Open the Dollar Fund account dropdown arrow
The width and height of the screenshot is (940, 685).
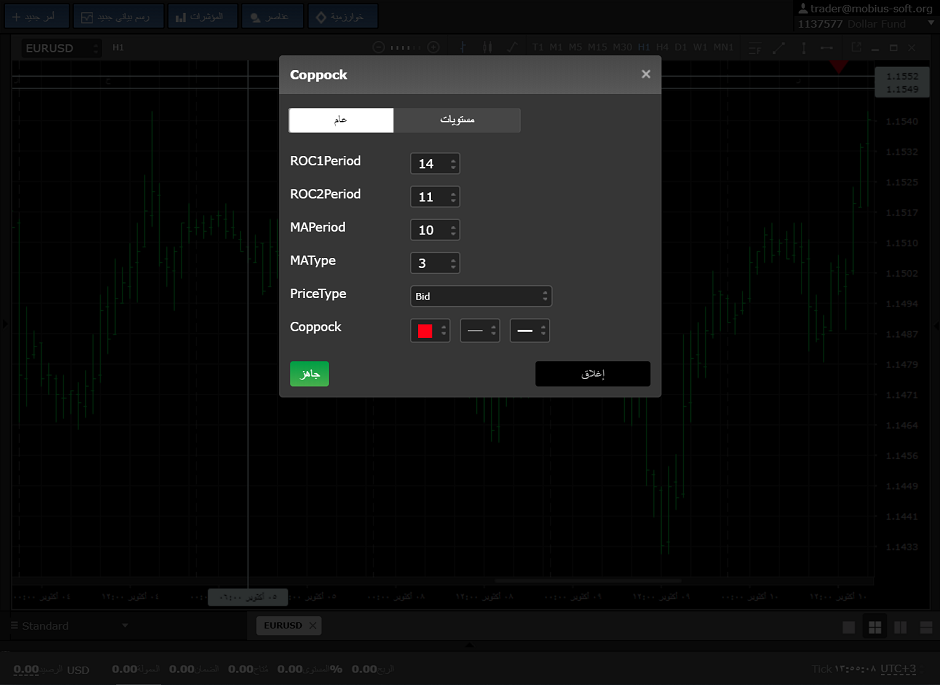(930, 23)
